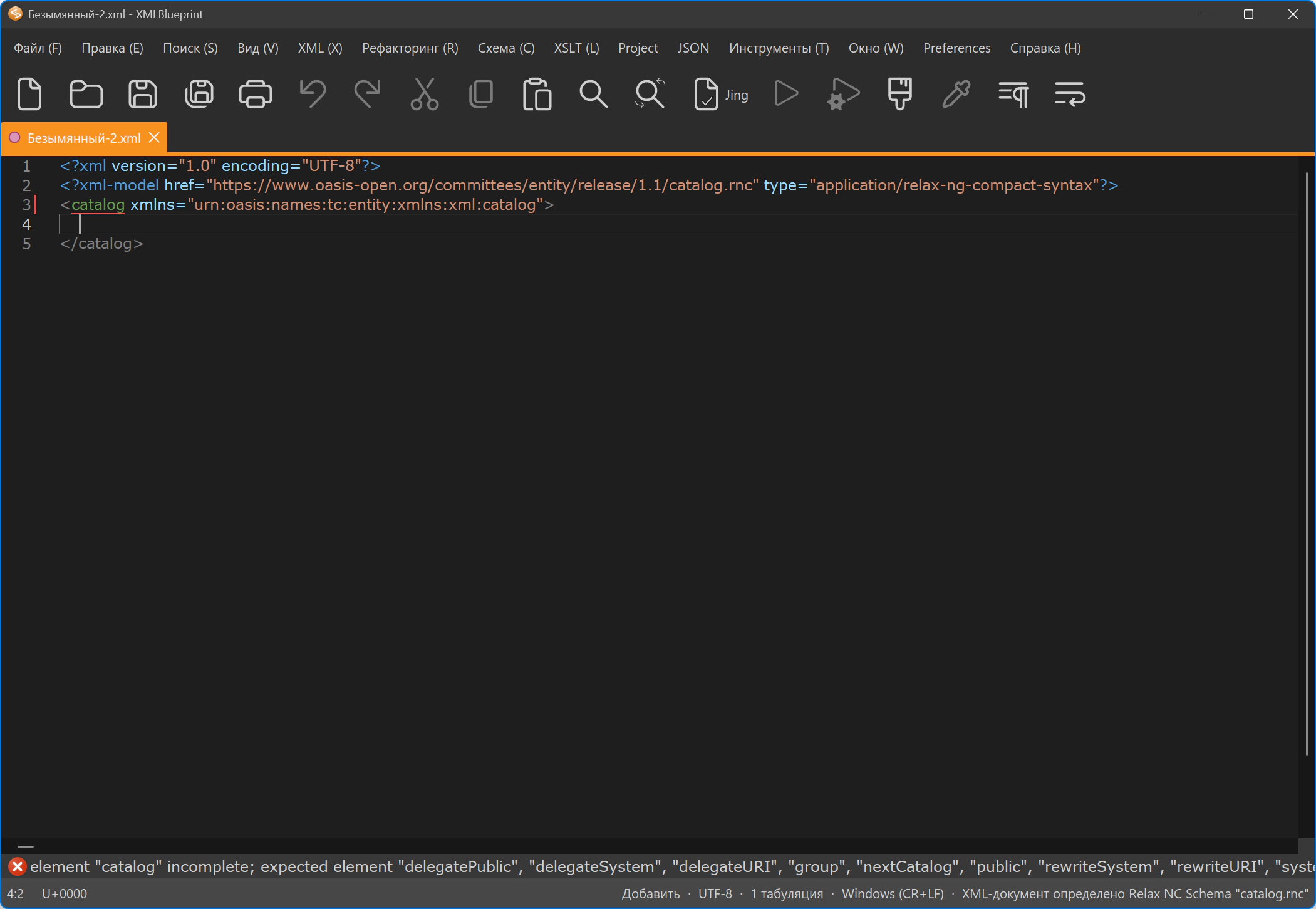
Task: Click the encoding="UTF-8" attribute on line 1
Action: (x=291, y=166)
